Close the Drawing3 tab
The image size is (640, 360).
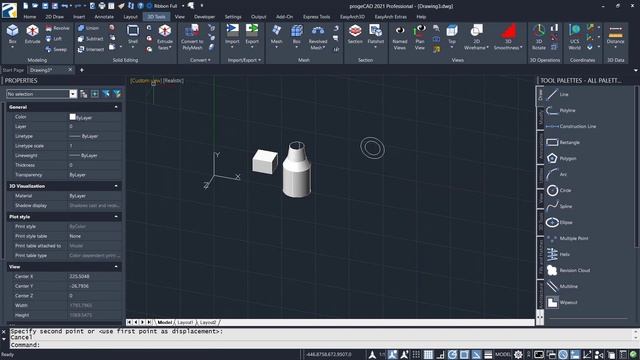[70, 70]
